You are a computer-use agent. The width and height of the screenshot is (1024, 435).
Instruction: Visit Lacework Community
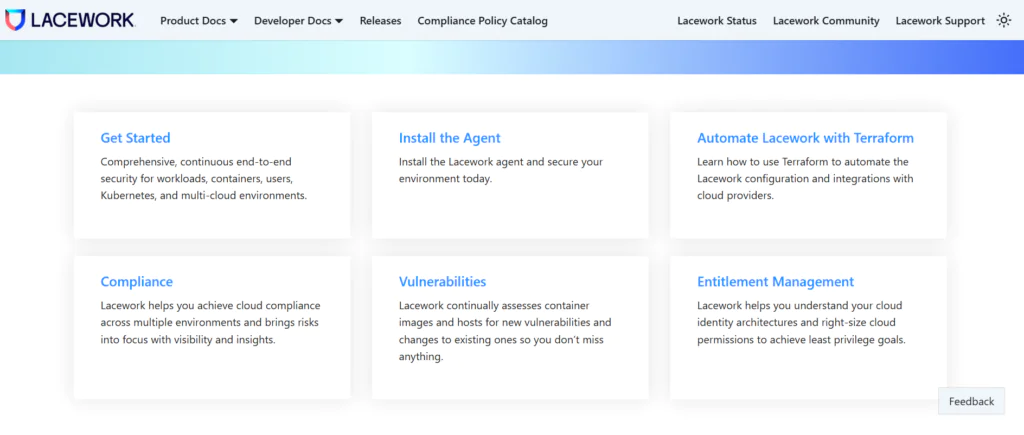(x=826, y=21)
